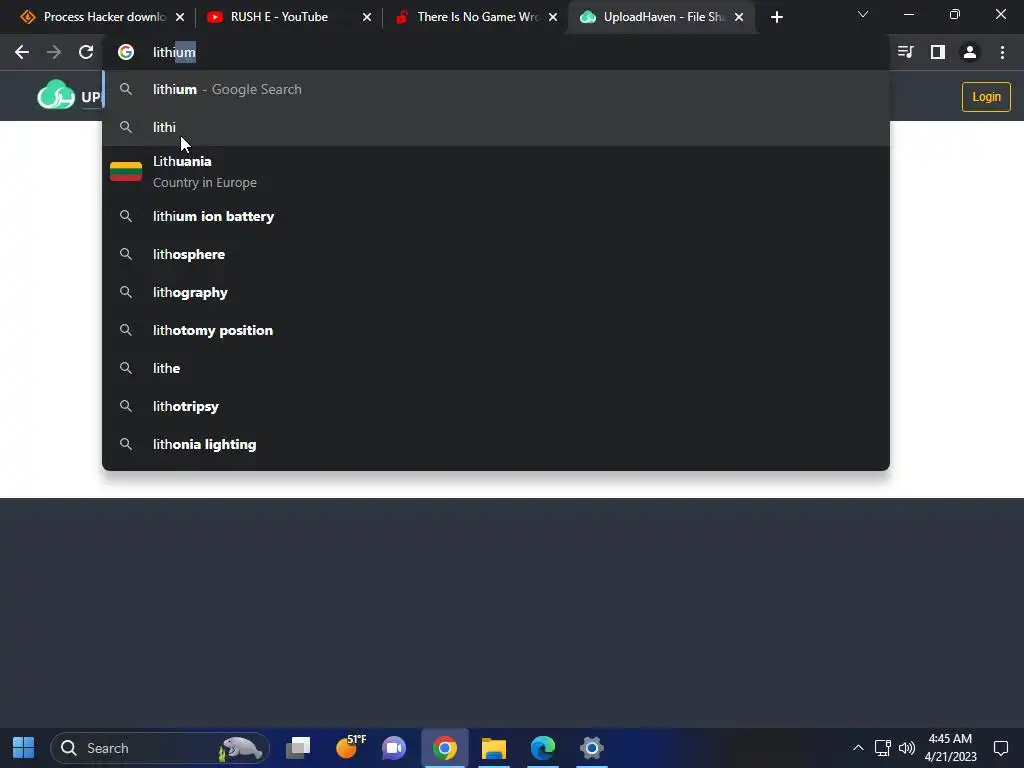Switch to Process Hacker download tab
The width and height of the screenshot is (1024, 768).
[x=101, y=17]
